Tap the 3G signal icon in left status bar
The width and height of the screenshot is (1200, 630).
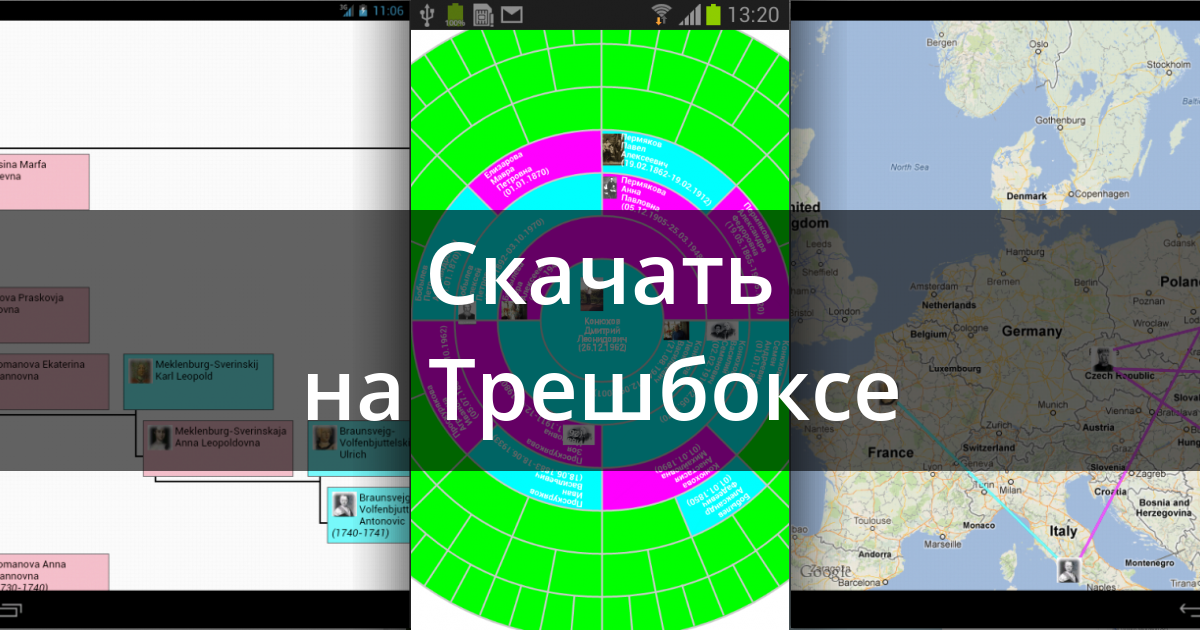(x=347, y=10)
